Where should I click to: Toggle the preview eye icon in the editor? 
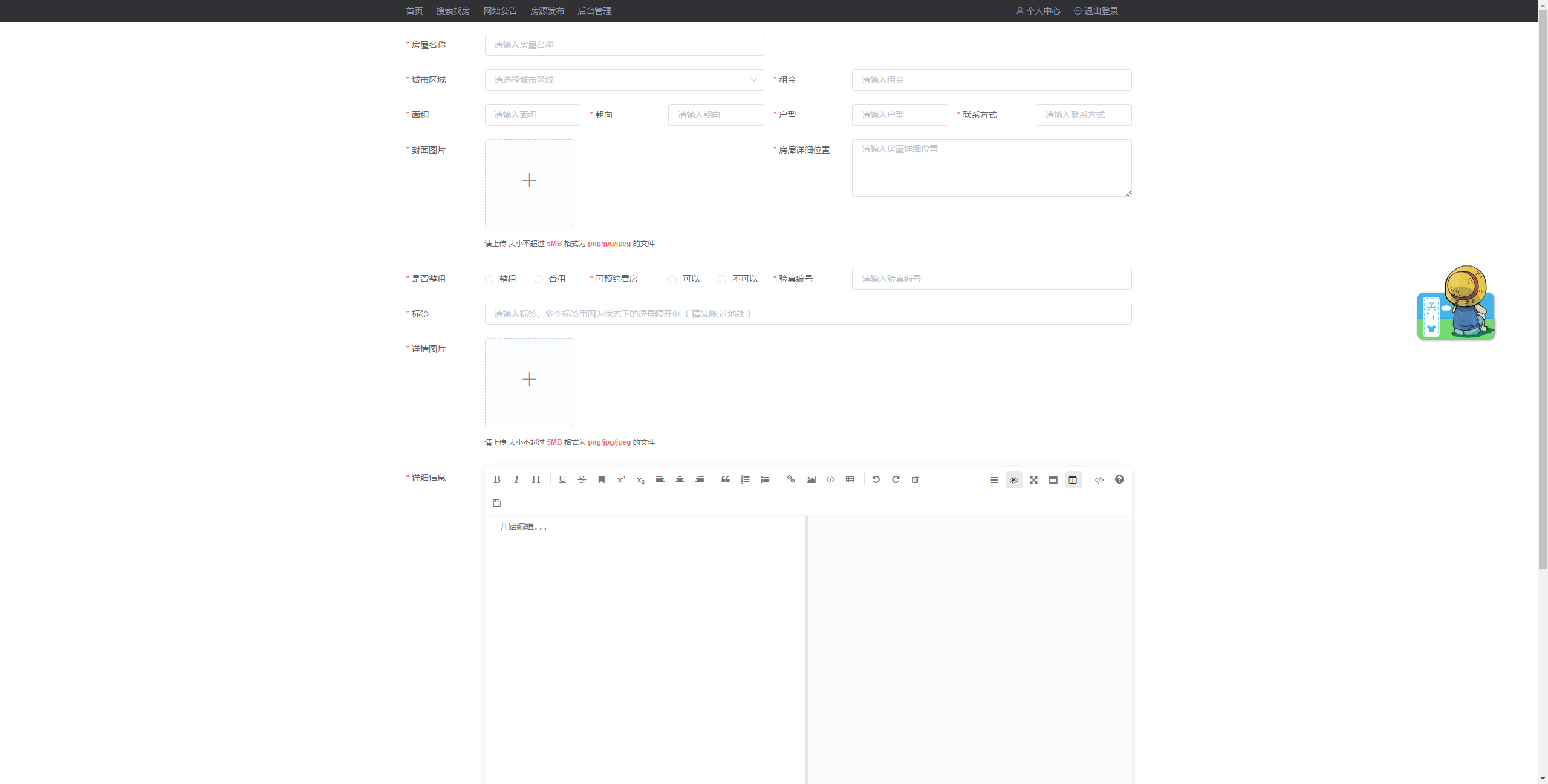1014,480
